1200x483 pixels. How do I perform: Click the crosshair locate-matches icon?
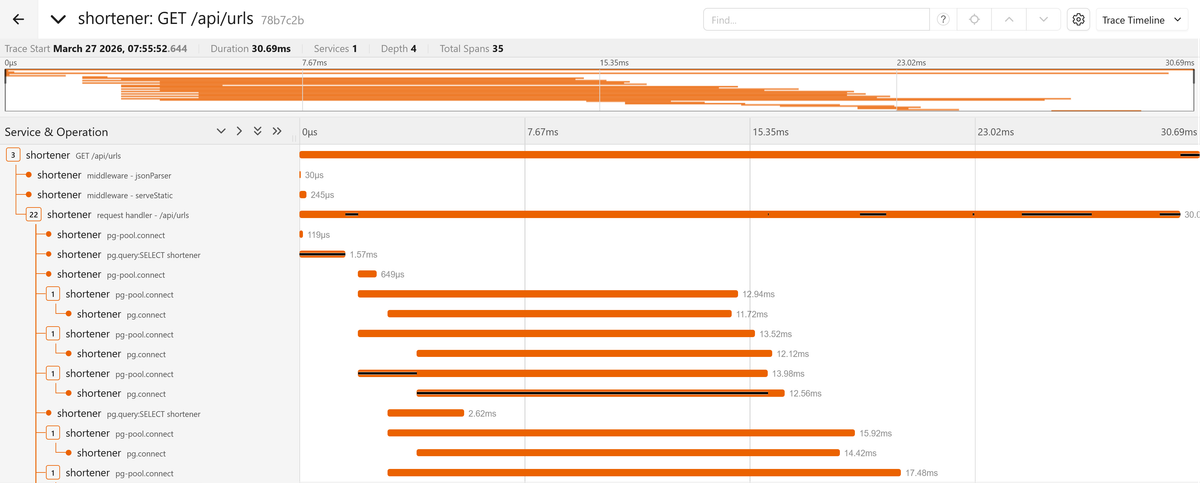[973, 20]
